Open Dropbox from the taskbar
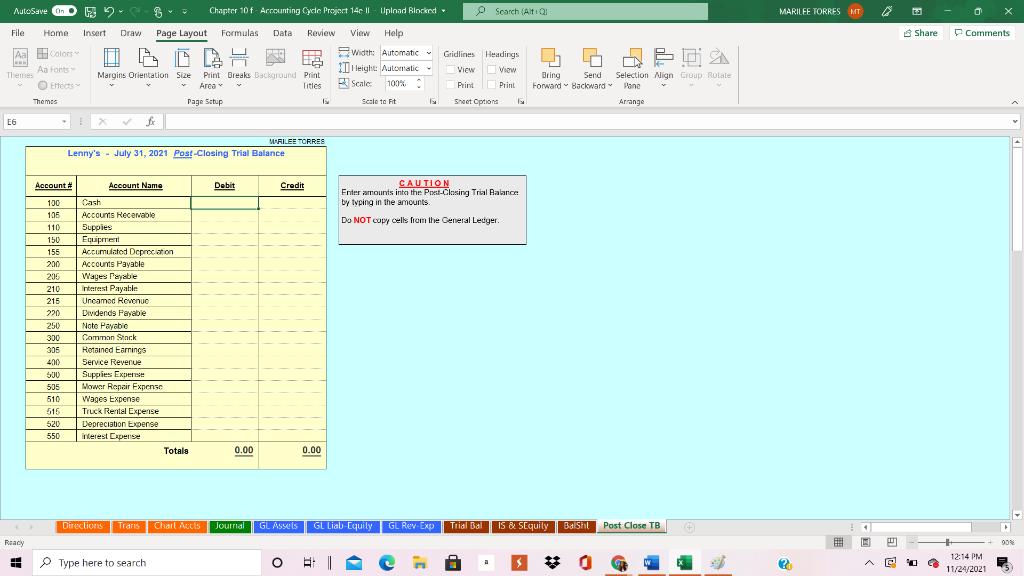Image resolution: width=1024 pixels, height=576 pixels. pos(552,562)
